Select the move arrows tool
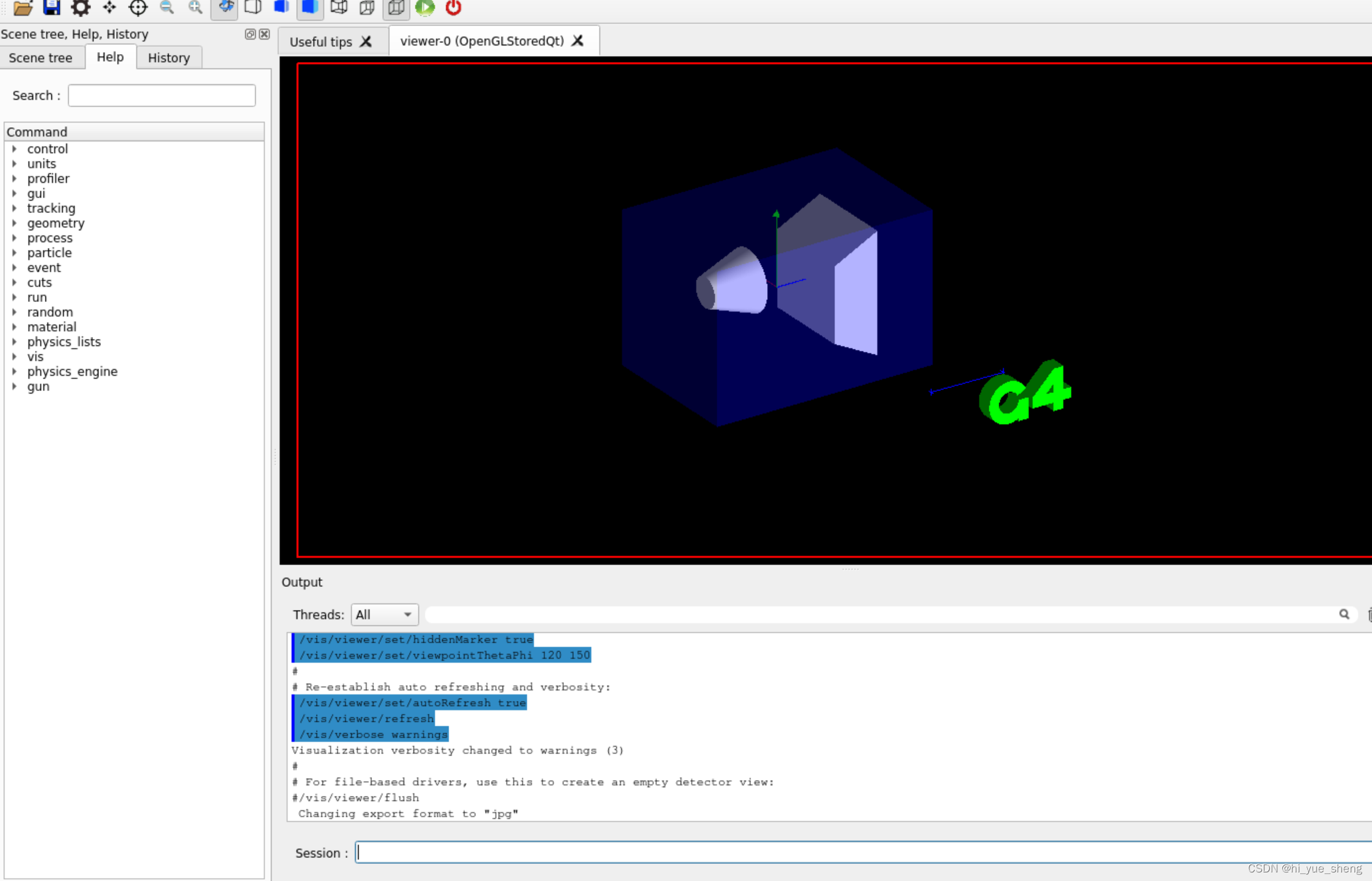The width and height of the screenshot is (1372, 881). [109, 8]
